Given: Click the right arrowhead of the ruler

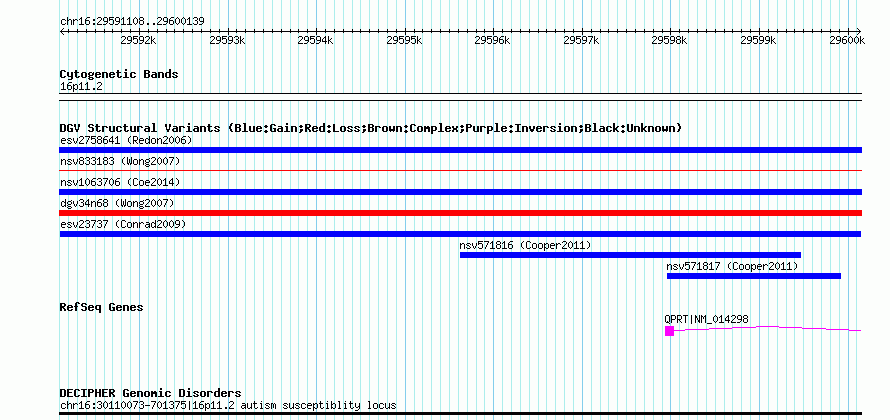Looking at the screenshot, I should (859, 31).
